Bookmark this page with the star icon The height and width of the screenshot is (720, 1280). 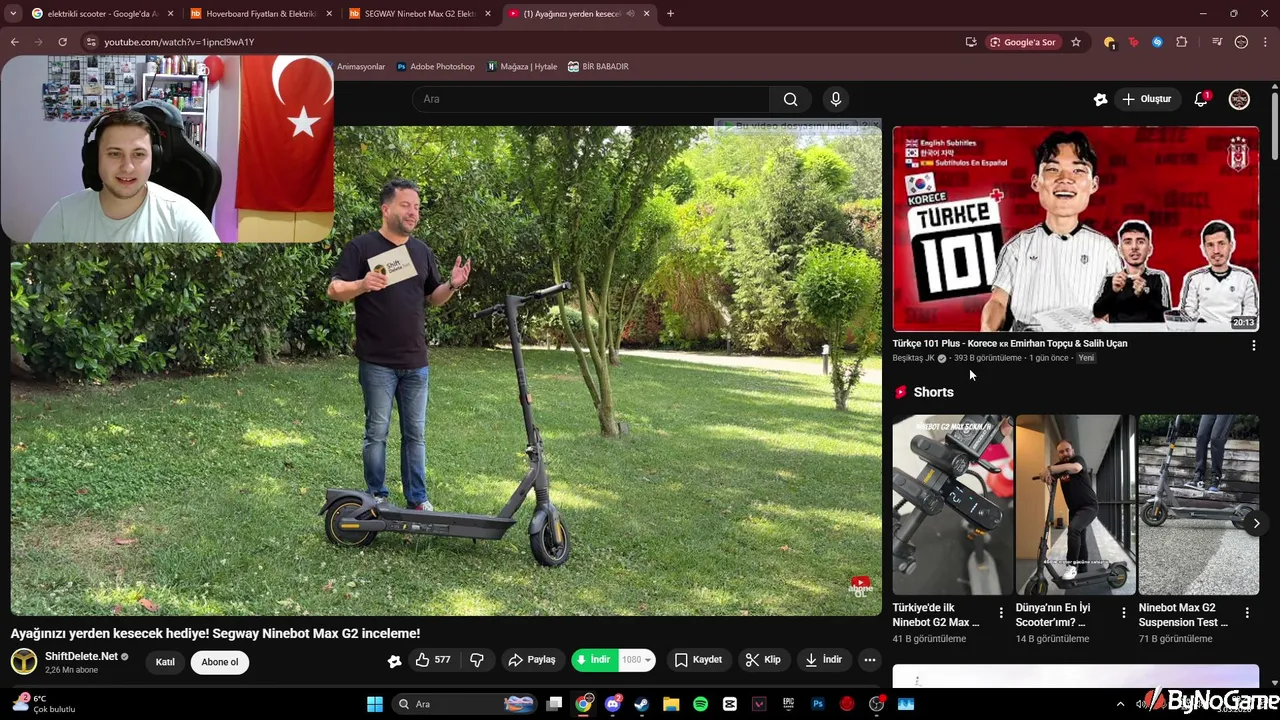[x=1076, y=42]
